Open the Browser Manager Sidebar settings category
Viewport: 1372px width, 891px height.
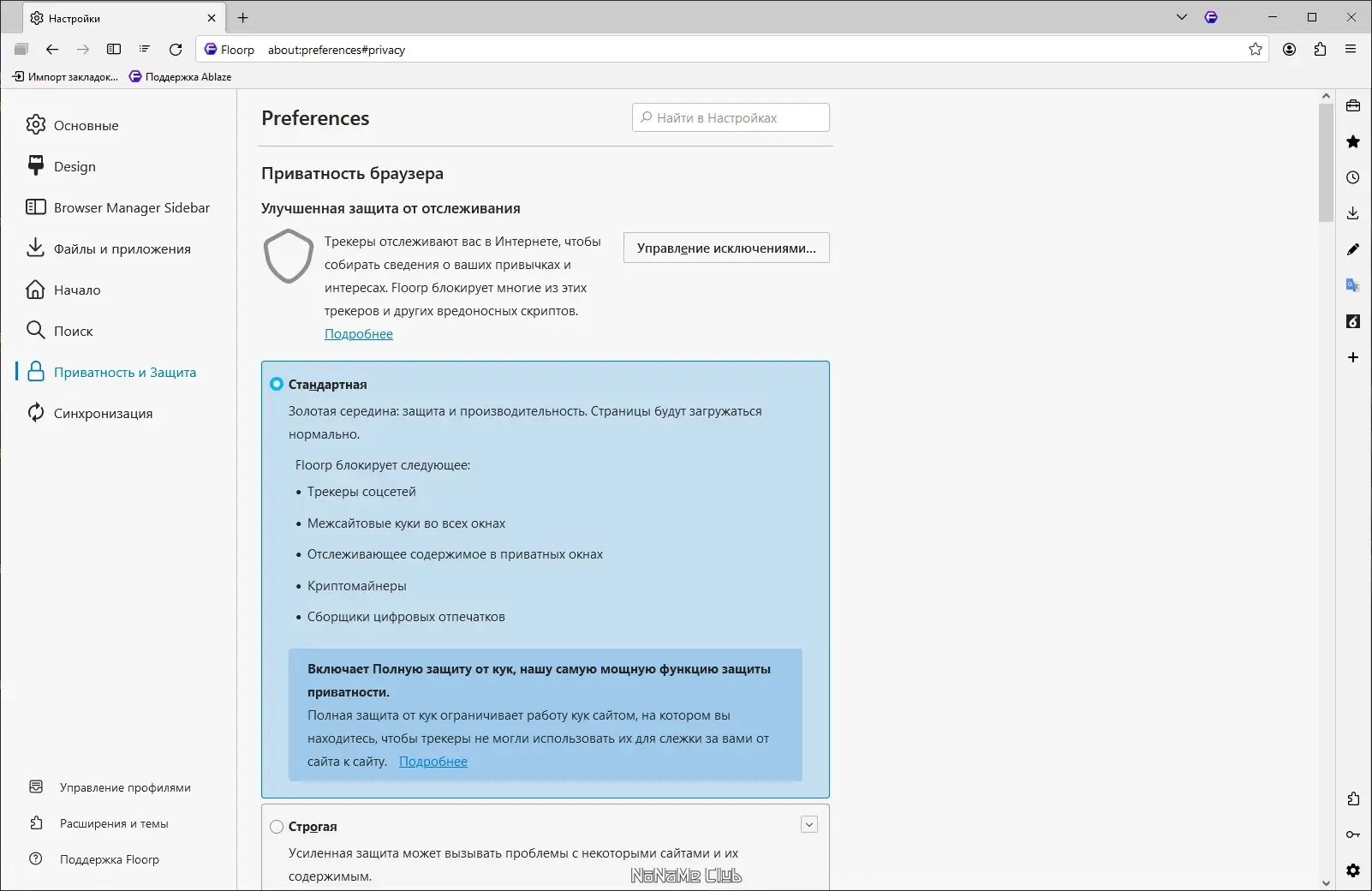[131, 207]
